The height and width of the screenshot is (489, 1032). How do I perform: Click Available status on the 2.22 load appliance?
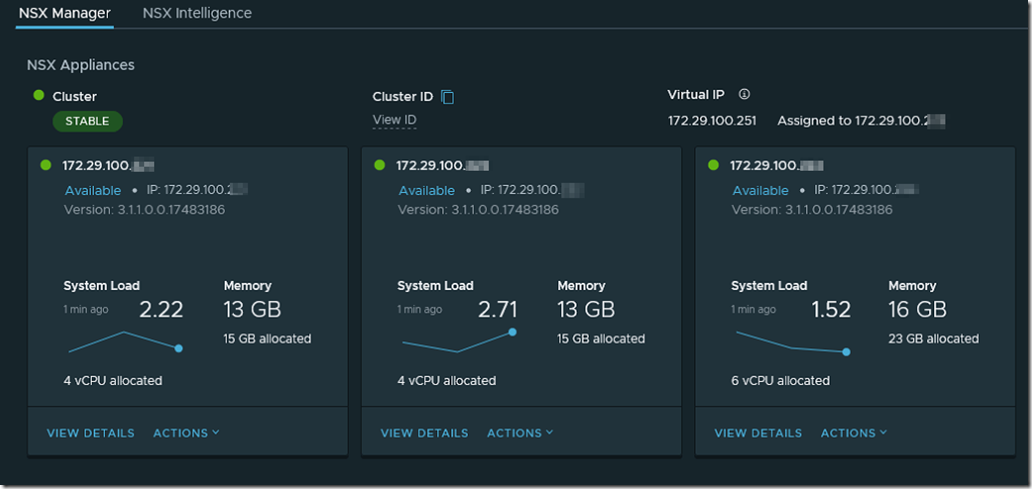pos(93,190)
